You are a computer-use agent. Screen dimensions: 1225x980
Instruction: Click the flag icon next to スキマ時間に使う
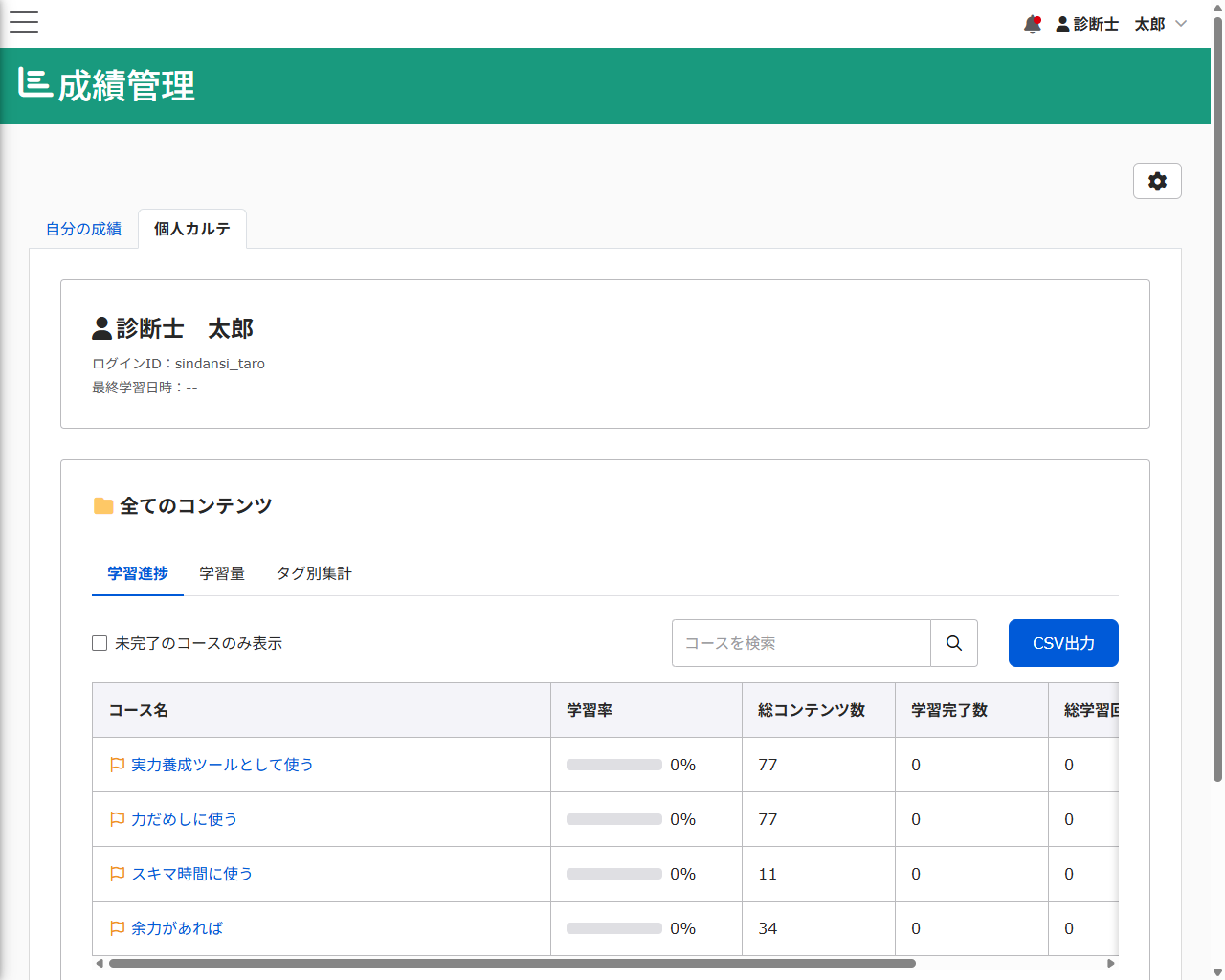(116, 873)
